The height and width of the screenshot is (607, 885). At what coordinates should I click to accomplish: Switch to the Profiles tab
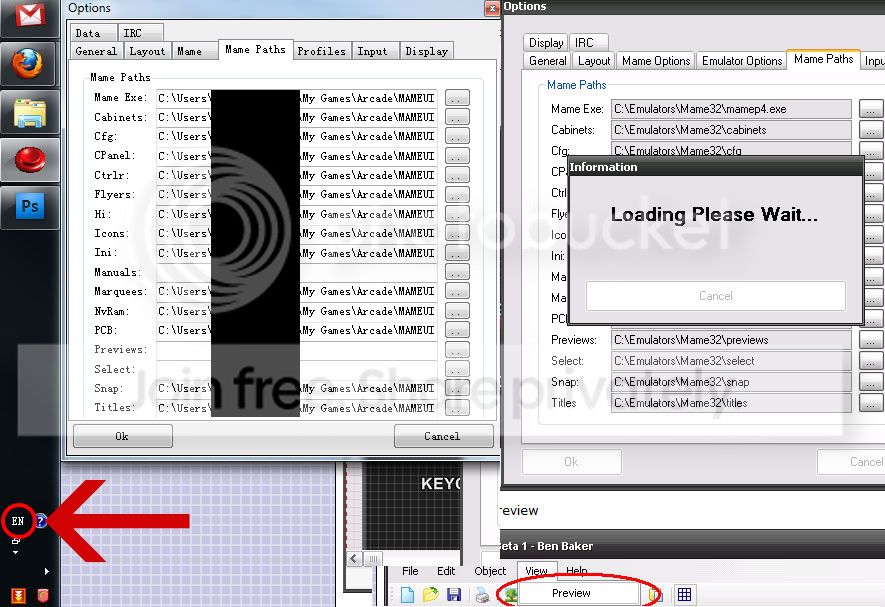(x=321, y=51)
